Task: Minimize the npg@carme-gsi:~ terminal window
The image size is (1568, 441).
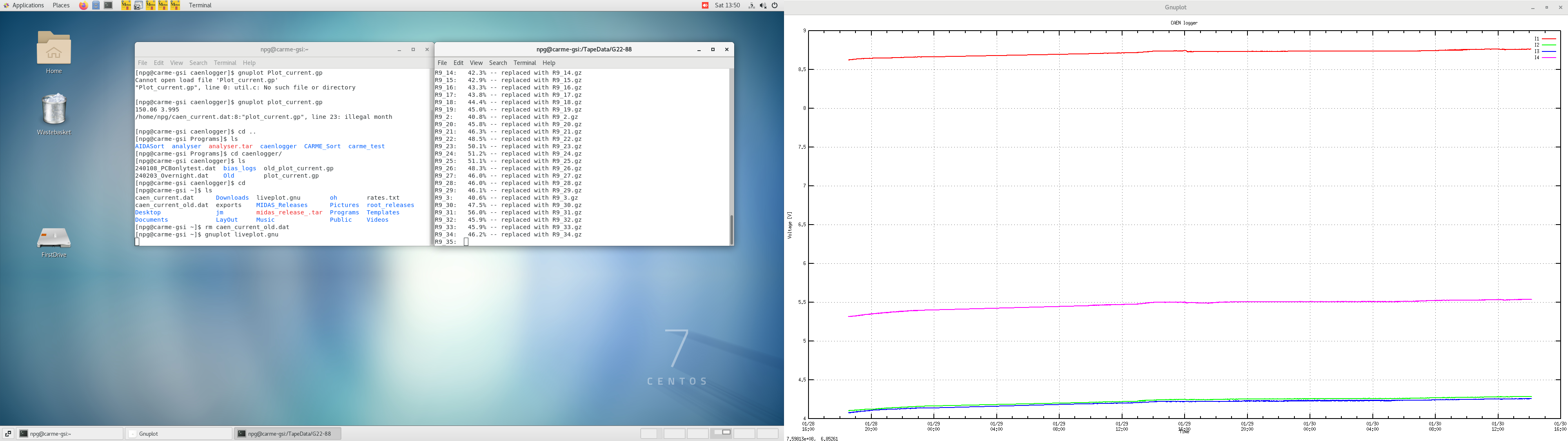Action: (x=399, y=50)
